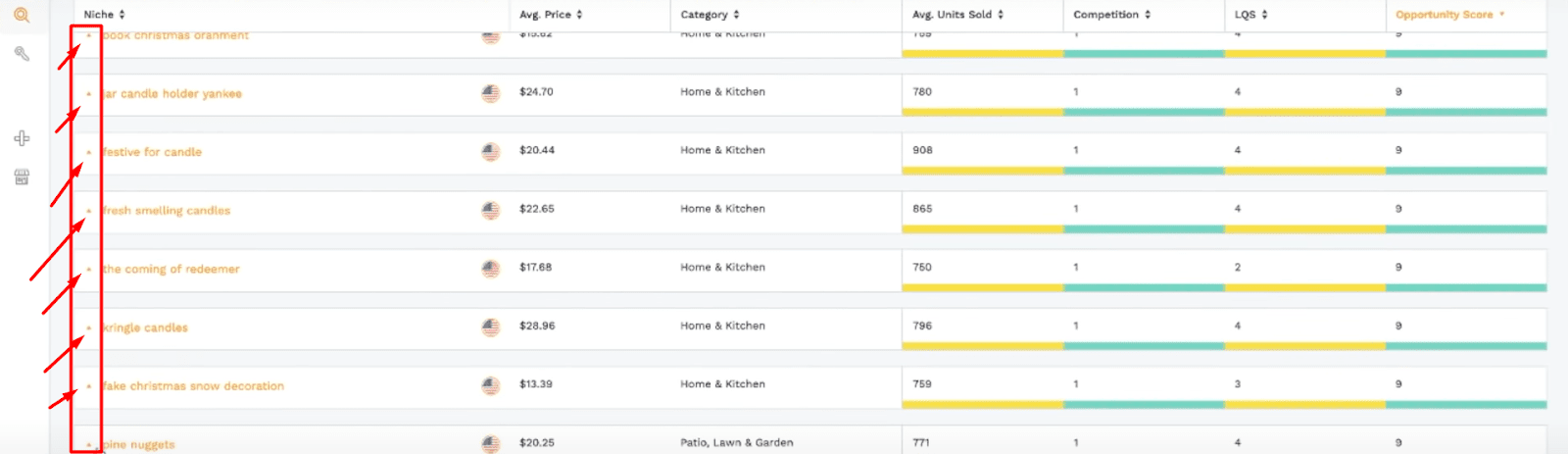Image resolution: width=1568 pixels, height=454 pixels.
Task: Click the LQS value in kringle candles row
Action: pyautogui.click(x=1238, y=326)
